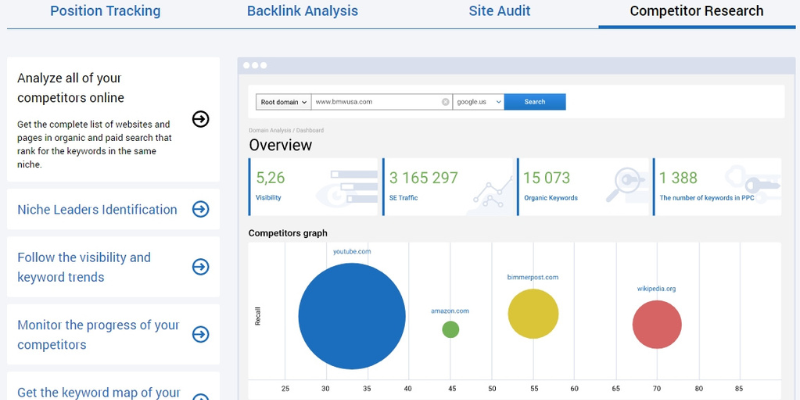Open the Competitor Research tab
Screen dimensions: 800x400
coord(696,11)
